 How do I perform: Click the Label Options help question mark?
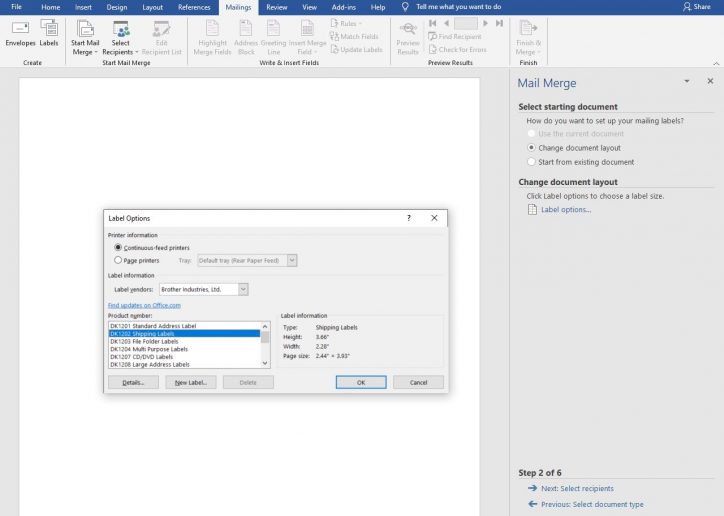(x=408, y=217)
